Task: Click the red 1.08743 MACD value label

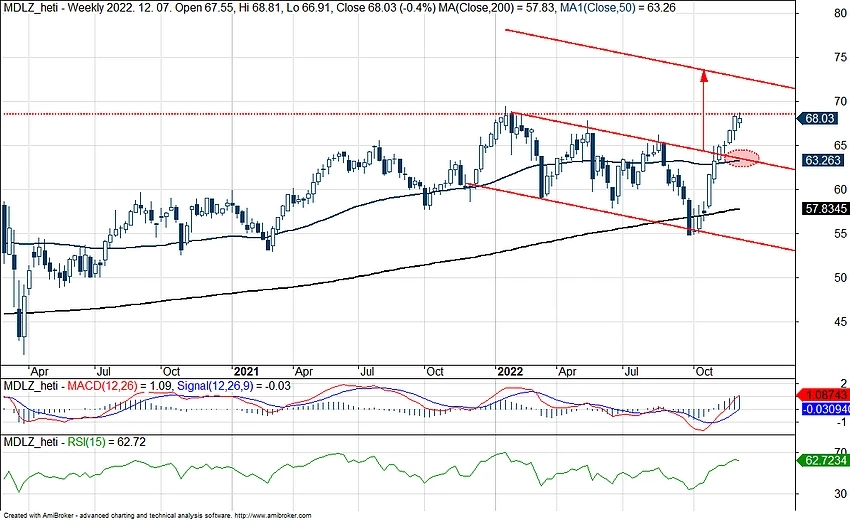Action: (824, 395)
